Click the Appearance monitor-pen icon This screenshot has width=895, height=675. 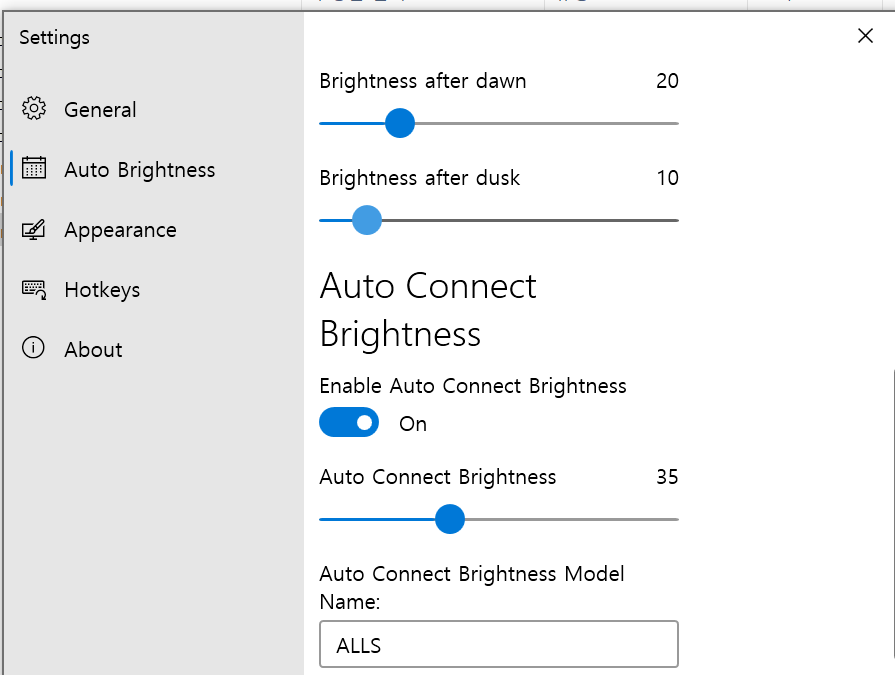[34, 229]
